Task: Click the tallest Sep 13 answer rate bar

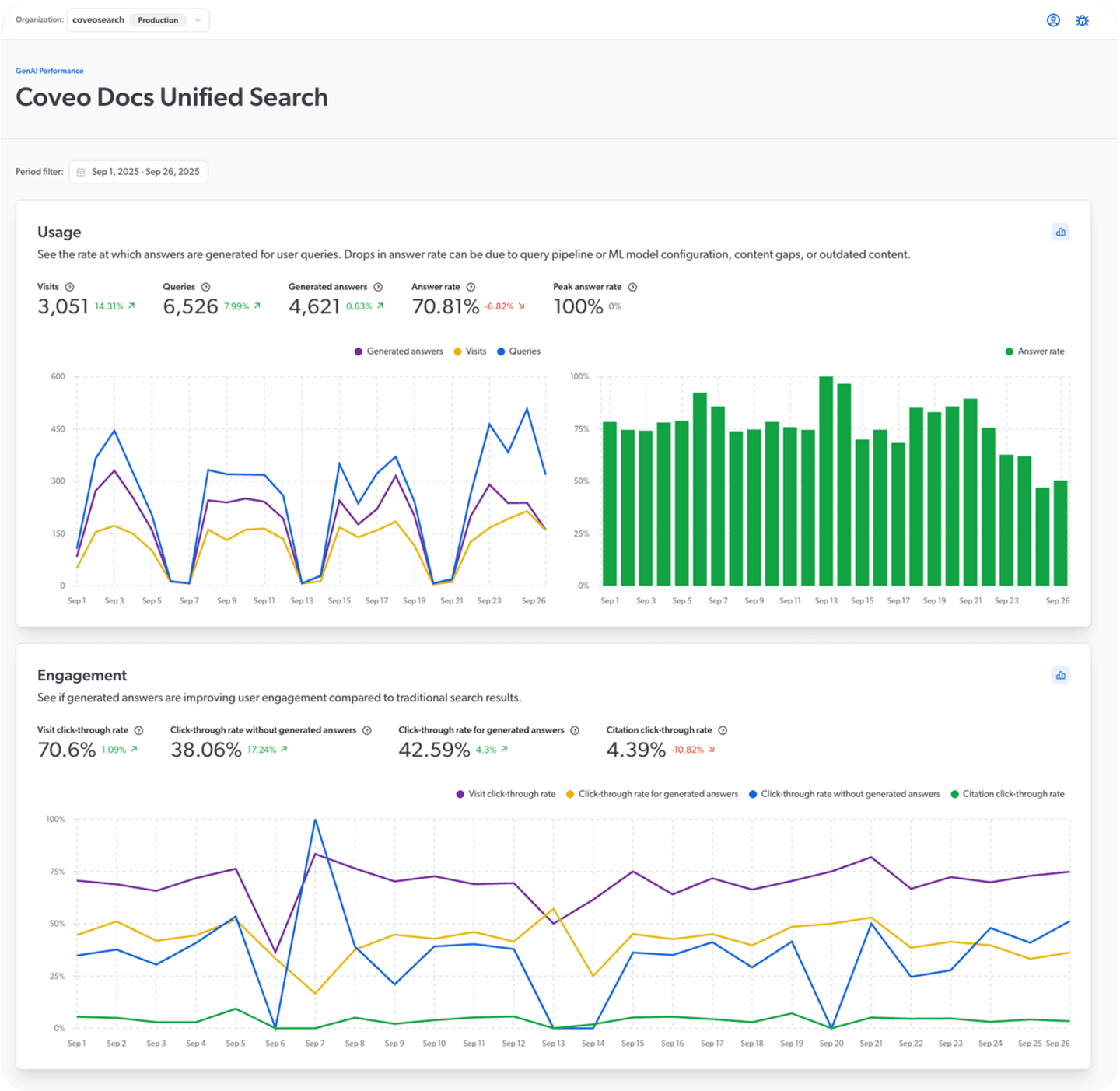Action: (x=826, y=481)
